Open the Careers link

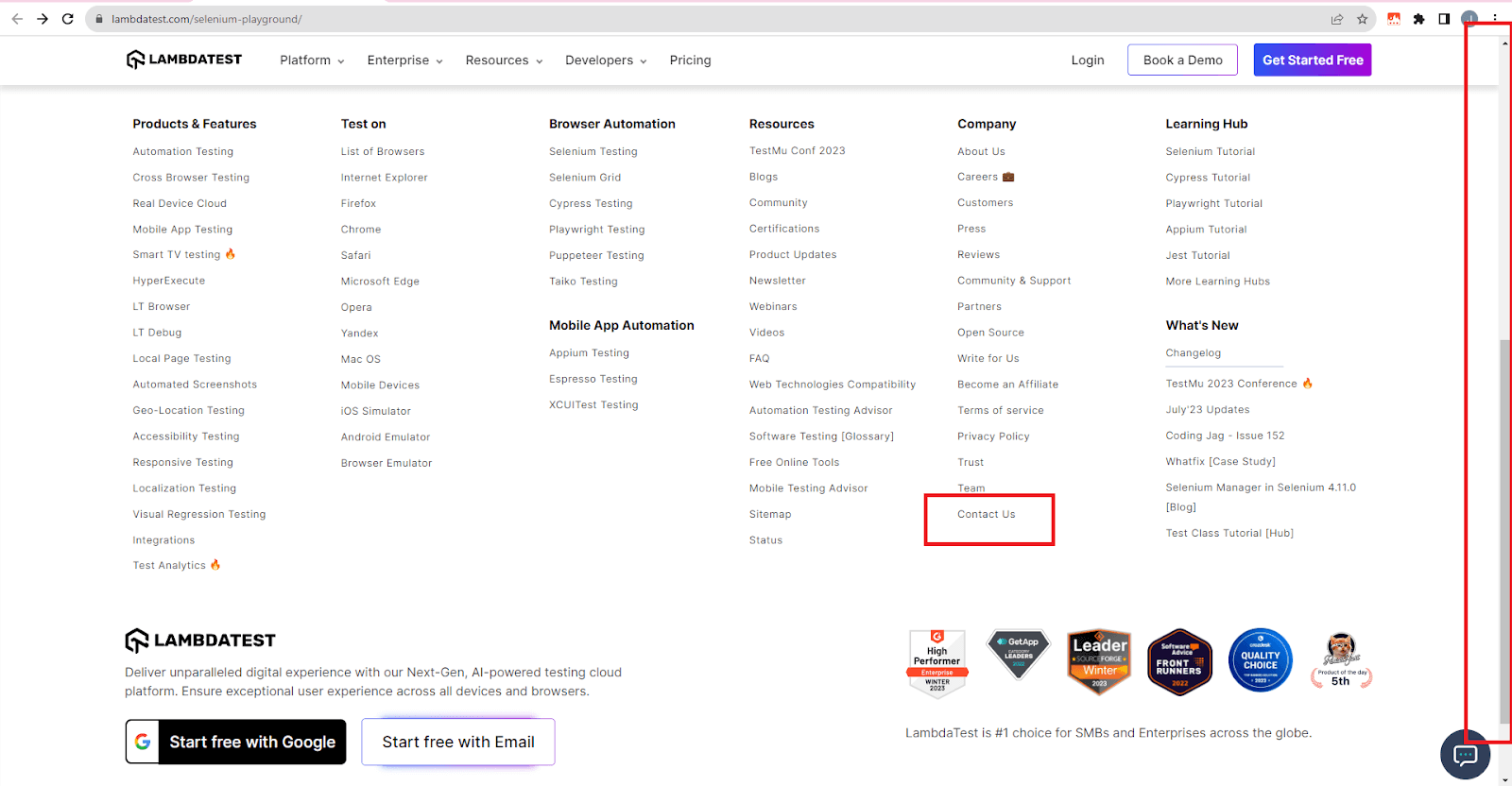tap(986, 177)
